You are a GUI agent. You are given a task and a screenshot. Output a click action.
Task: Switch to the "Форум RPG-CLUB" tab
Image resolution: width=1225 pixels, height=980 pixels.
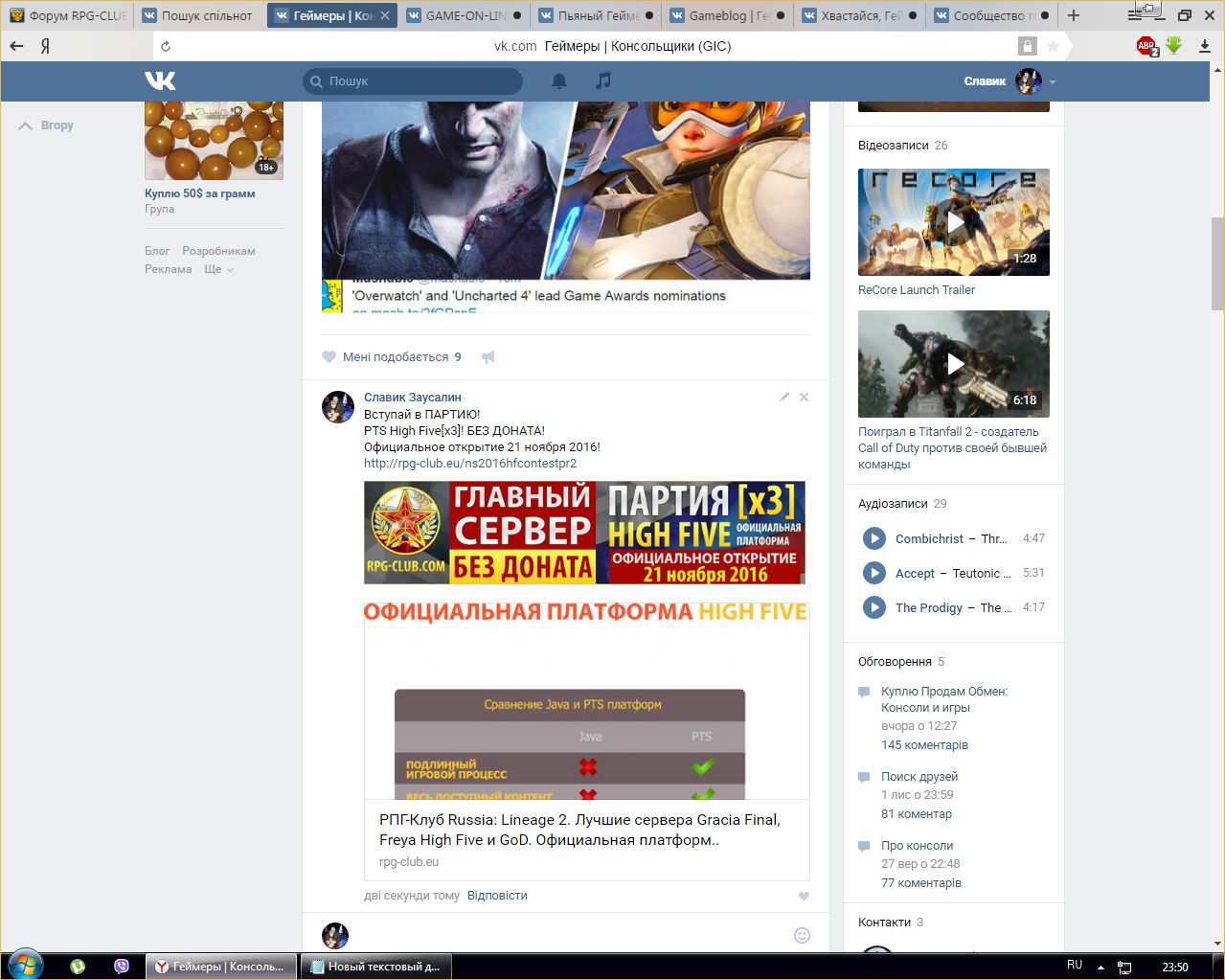pos(68,15)
